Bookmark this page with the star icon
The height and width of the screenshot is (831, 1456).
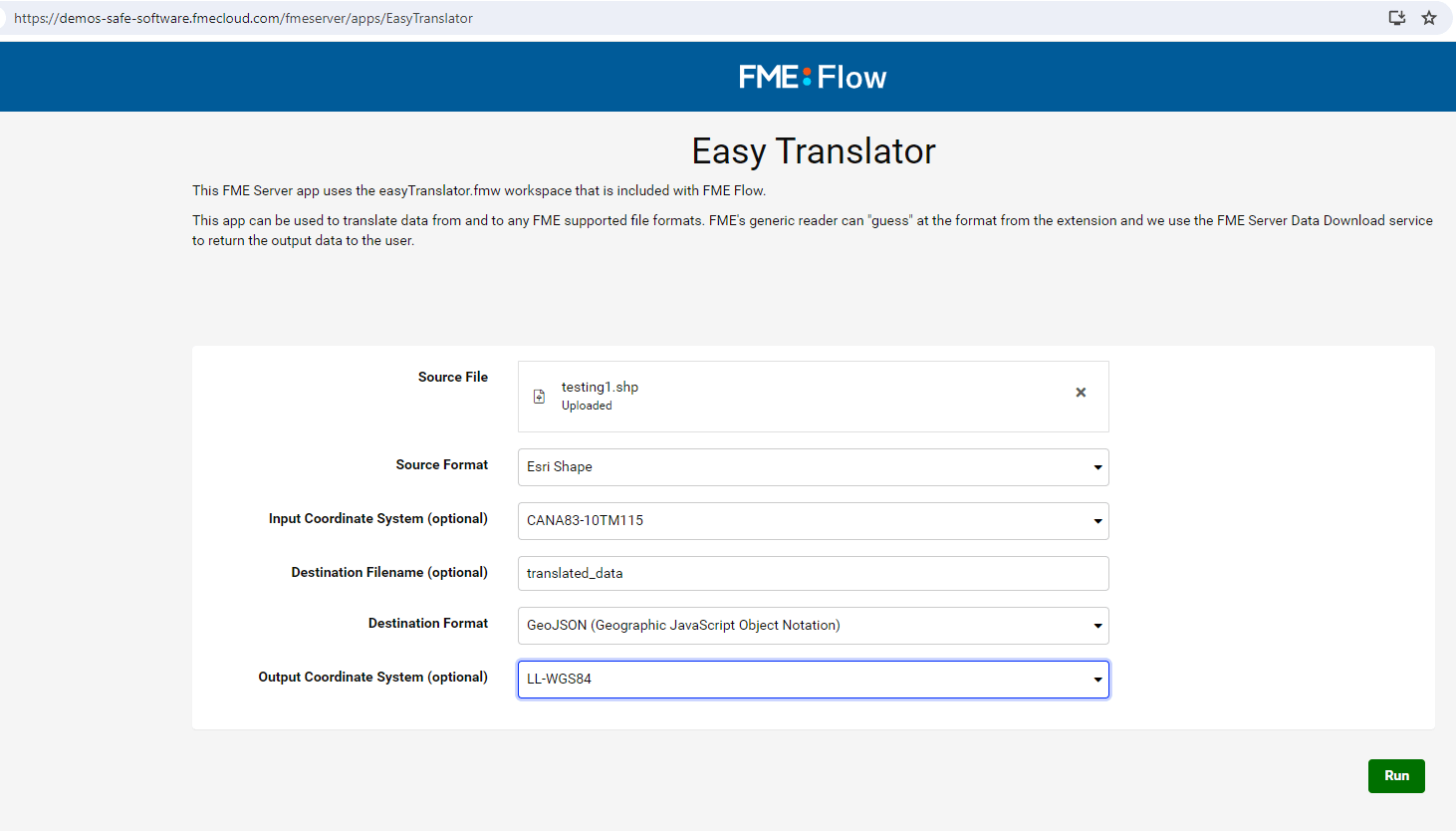click(1429, 18)
